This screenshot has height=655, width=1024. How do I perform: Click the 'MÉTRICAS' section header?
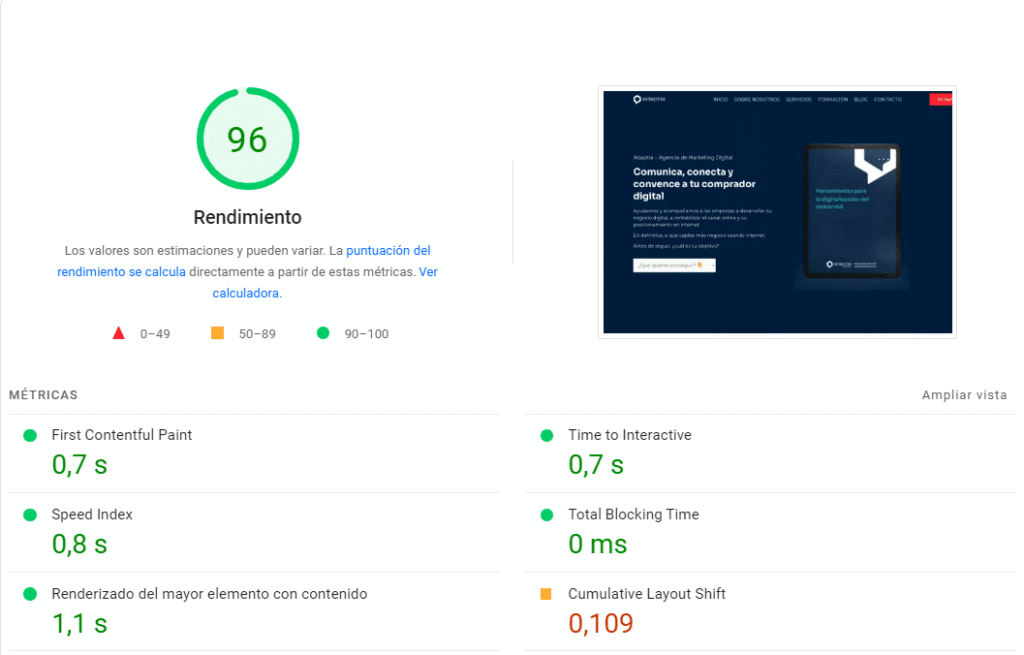[x=43, y=394]
